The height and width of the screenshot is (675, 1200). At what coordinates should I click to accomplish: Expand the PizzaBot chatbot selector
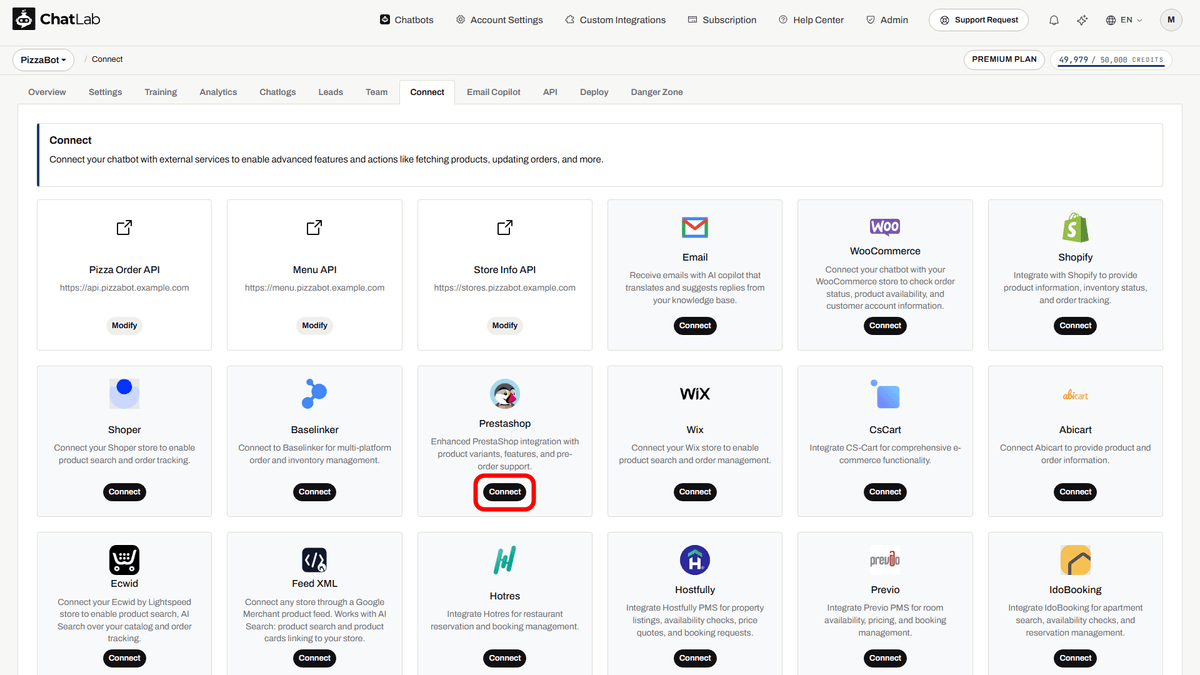pos(44,60)
